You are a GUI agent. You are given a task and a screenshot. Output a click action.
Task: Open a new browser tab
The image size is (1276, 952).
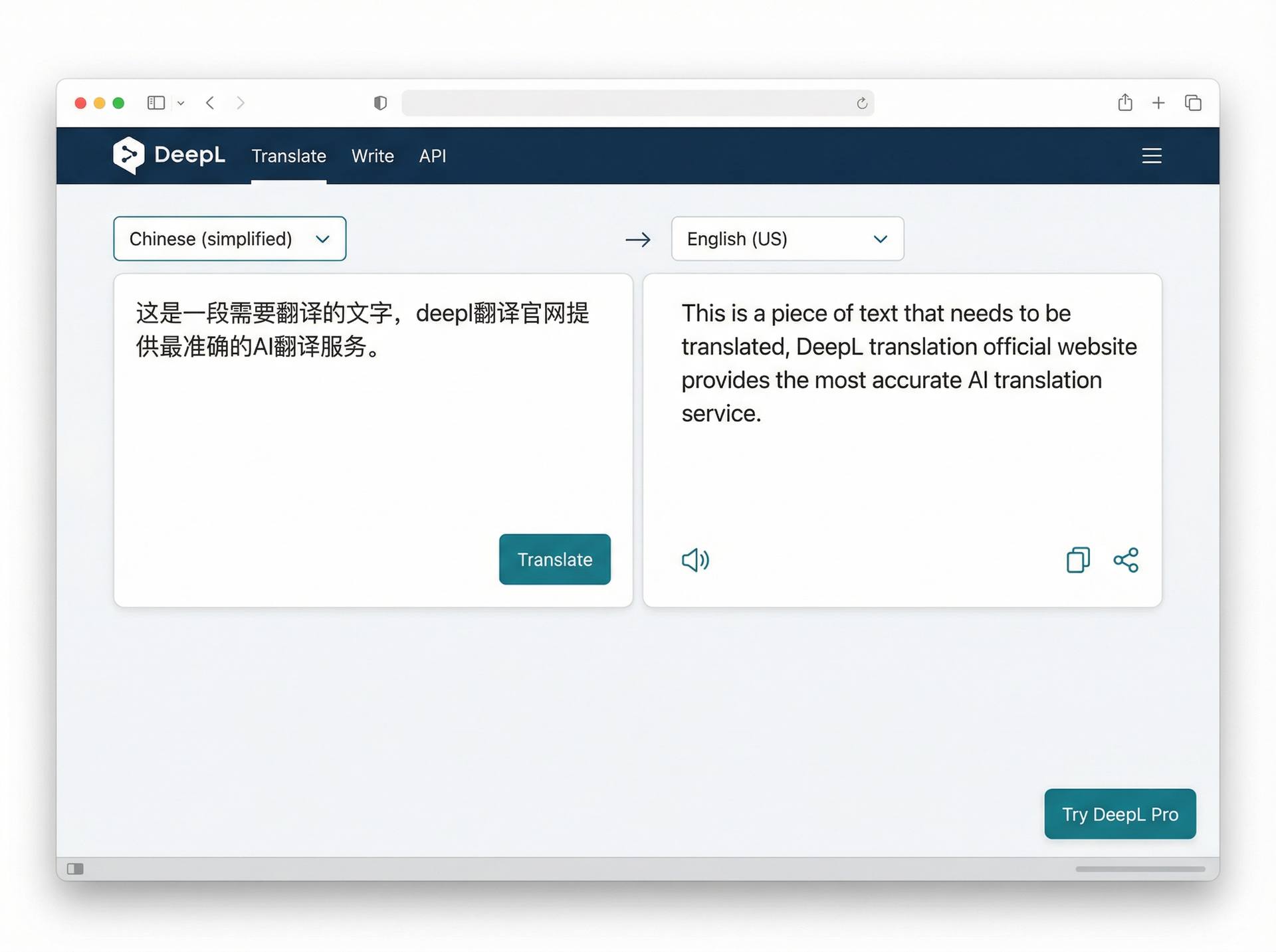(1159, 103)
